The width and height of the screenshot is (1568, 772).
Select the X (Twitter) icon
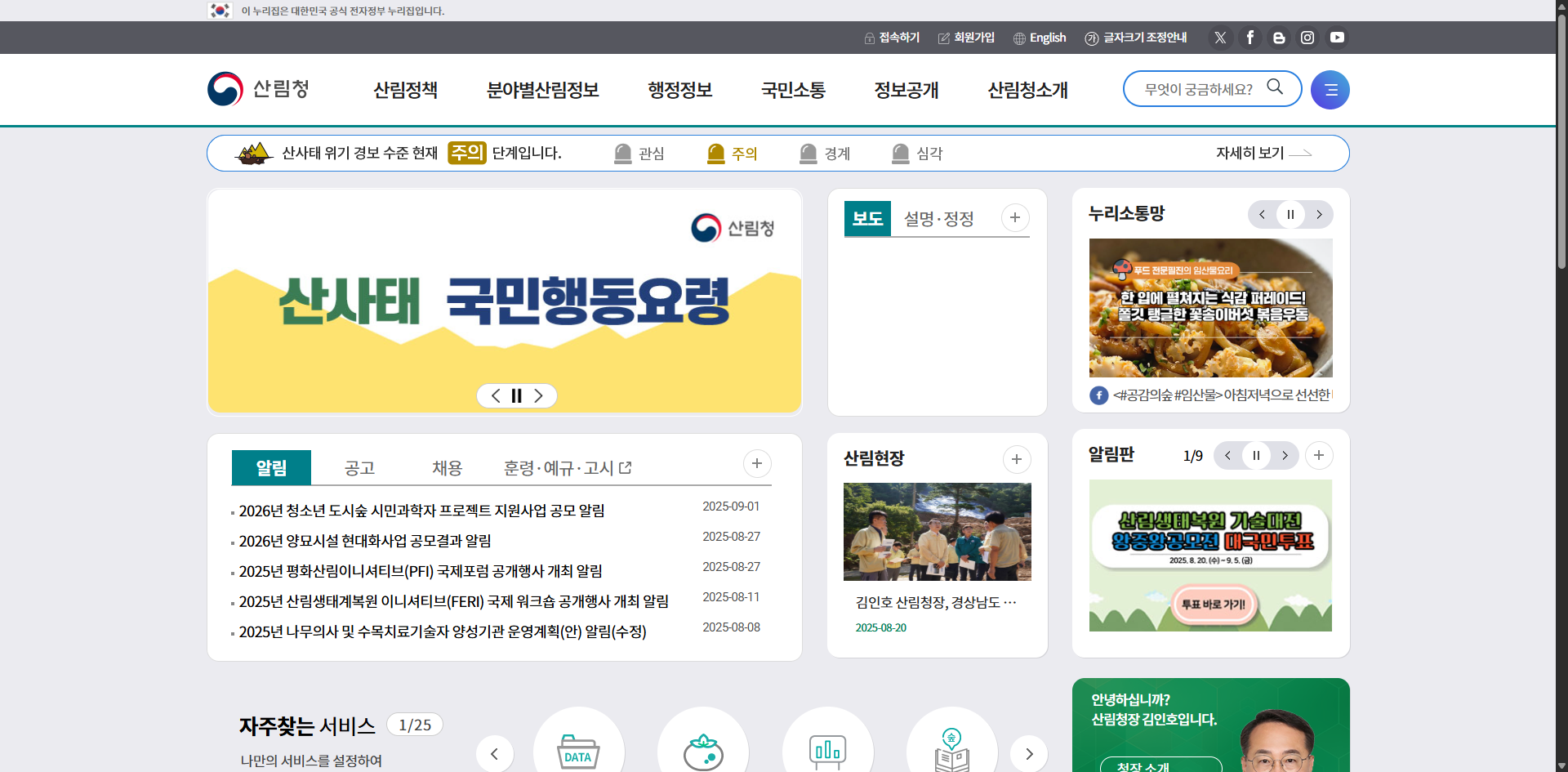1220,37
